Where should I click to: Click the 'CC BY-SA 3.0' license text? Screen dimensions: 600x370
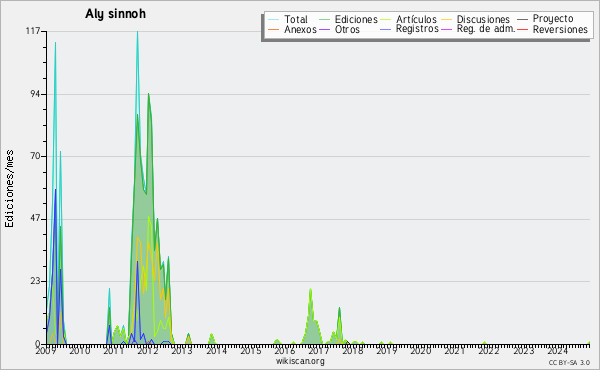coord(569,362)
